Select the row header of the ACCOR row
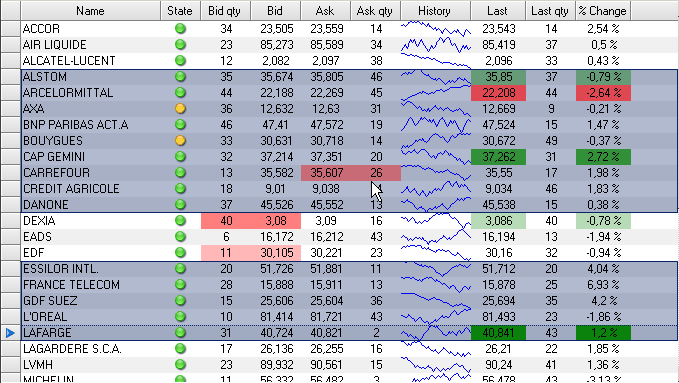Image resolution: width=679 pixels, height=383 pixels. (x=10, y=29)
